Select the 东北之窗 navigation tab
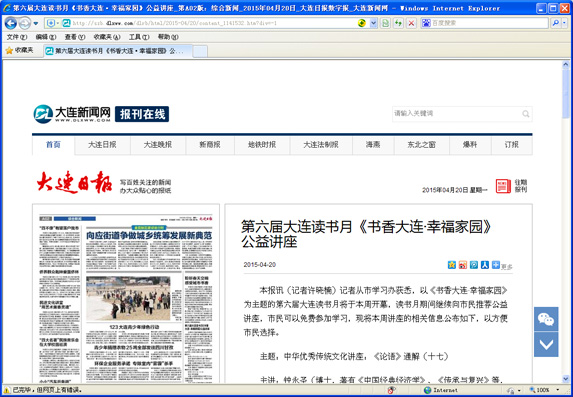573x397 pixels. (422, 145)
